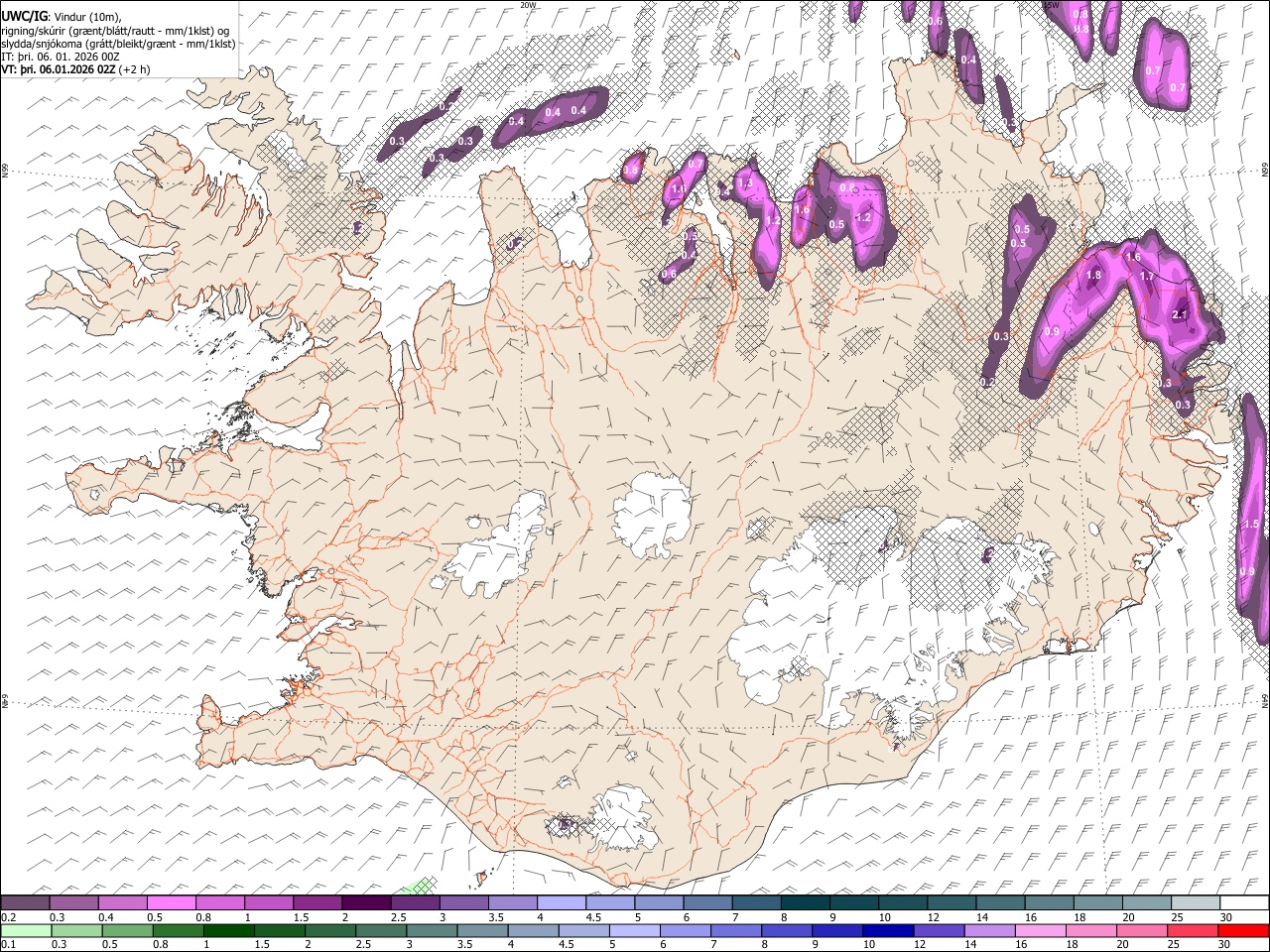The width and height of the screenshot is (1270, 952).
Task: Select the blue 8 swatch in lower legend row
Action: click(x=786, y=930)
